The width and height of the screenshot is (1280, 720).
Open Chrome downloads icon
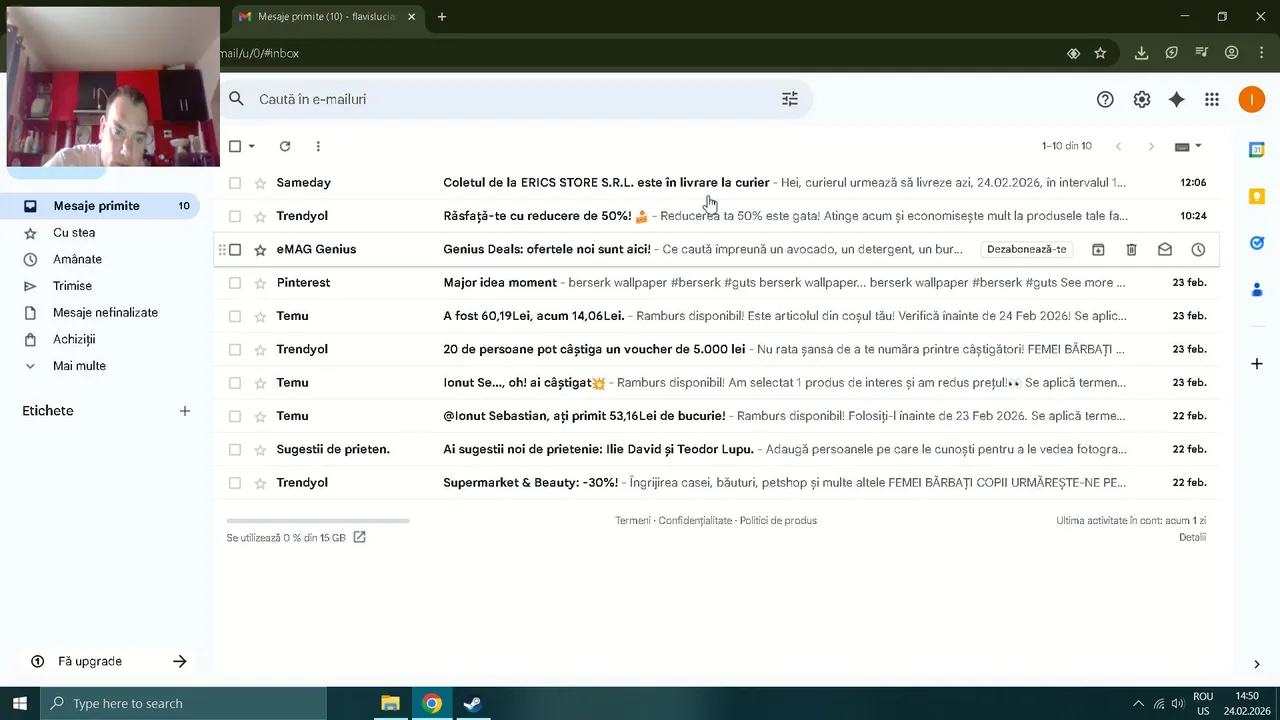(1141, 53)
